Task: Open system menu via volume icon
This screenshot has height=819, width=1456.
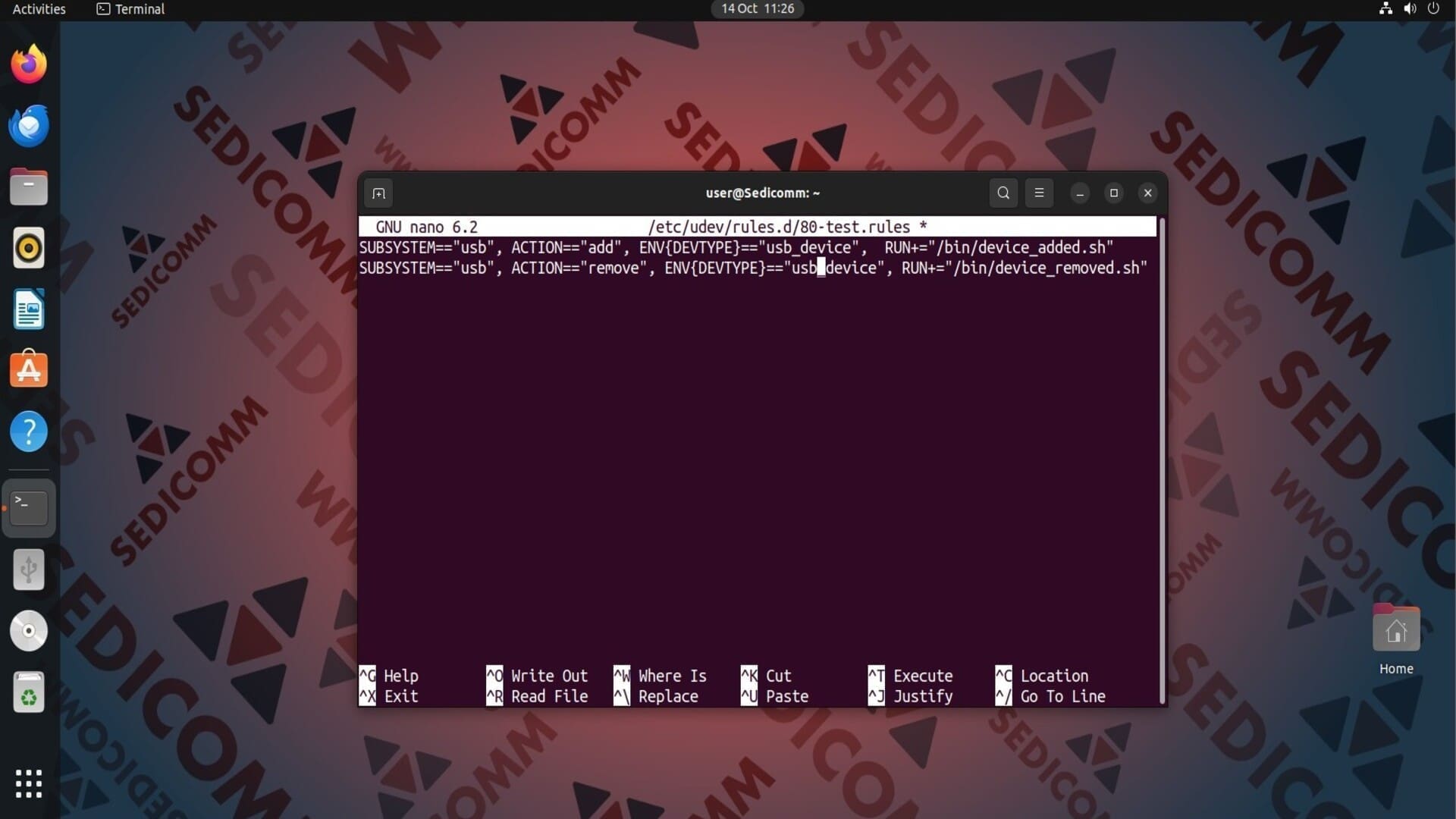Action: click(x=1410, y=9)
